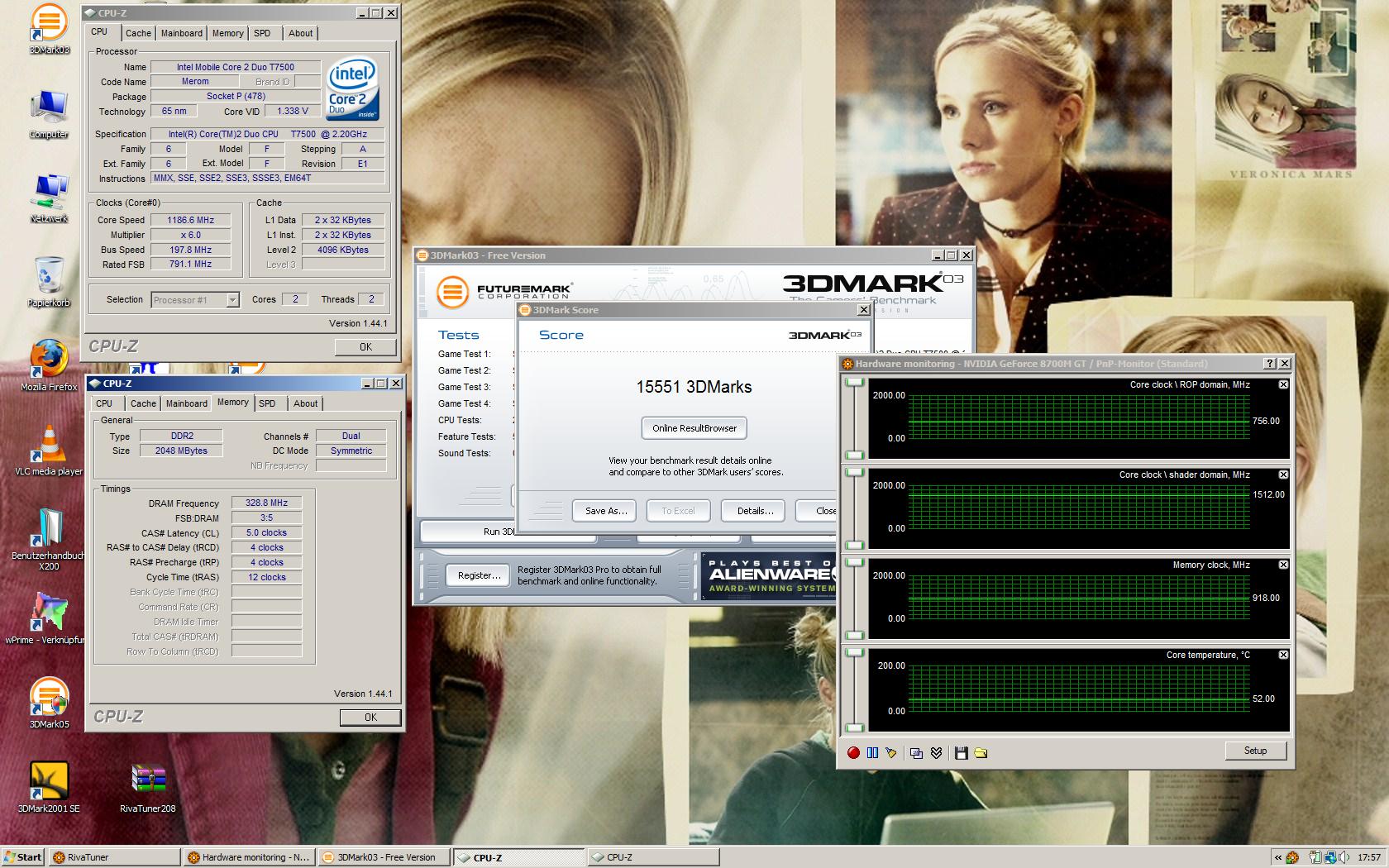Click the Alienware advertisement banner
This screenshot has height=868, width=1389.
[x=768, y=576]
